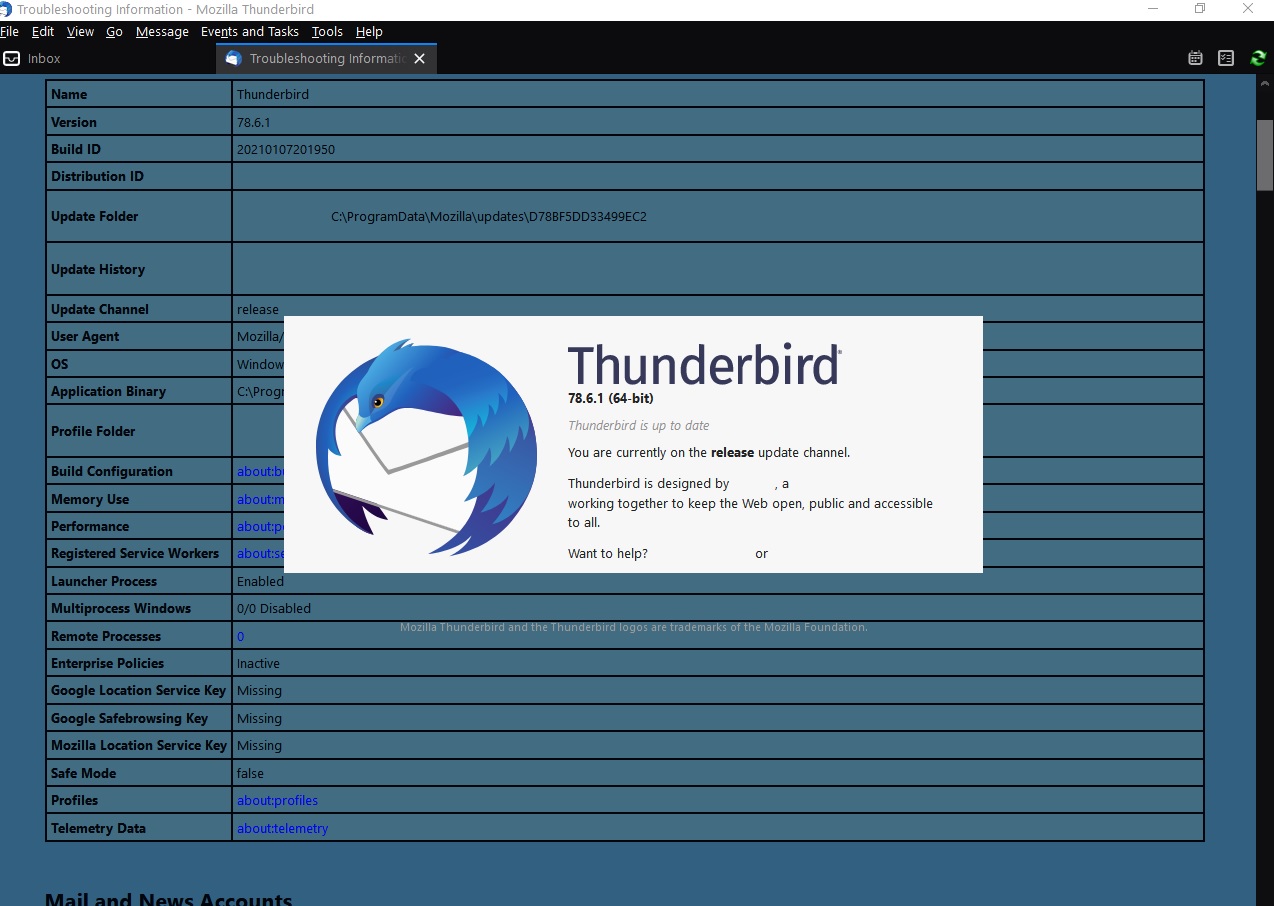
Task: Click Safe Mode 'false' value
Action: pyautogui.click(x=250, y=774)
